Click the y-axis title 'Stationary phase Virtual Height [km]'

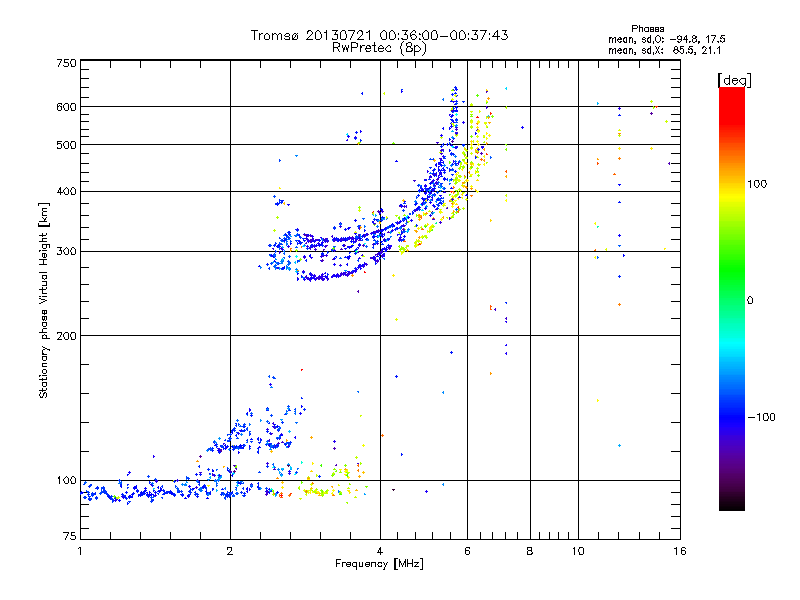pos(44,300)
